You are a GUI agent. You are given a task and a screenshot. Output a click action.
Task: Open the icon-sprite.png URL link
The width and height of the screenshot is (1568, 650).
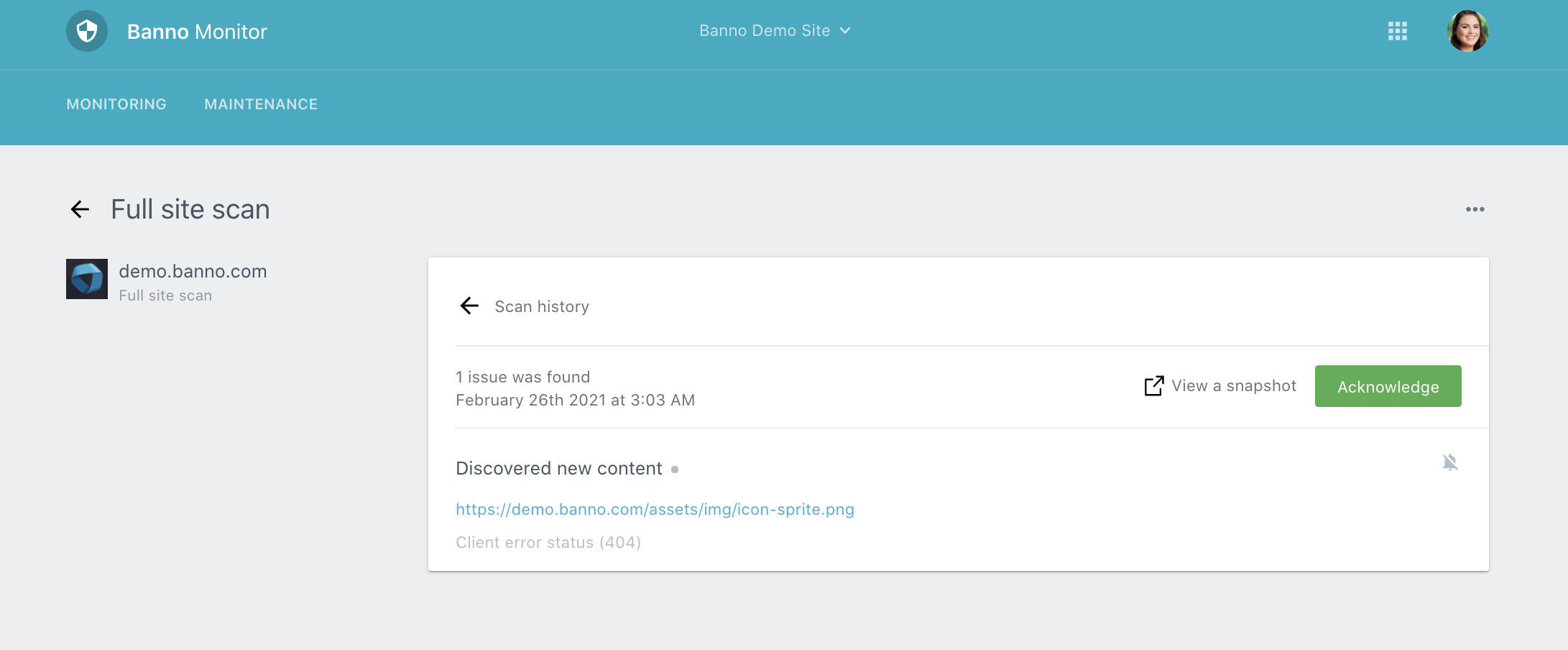click(655, 509)
